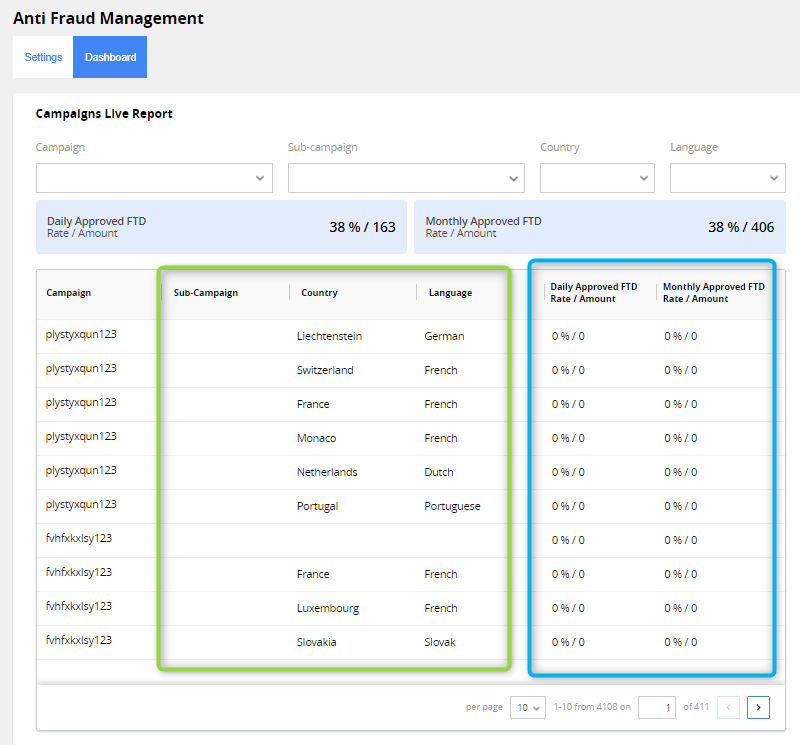Sort by the Campaign column header
This screenshot has width=800, height=745.
click(68, 292)
